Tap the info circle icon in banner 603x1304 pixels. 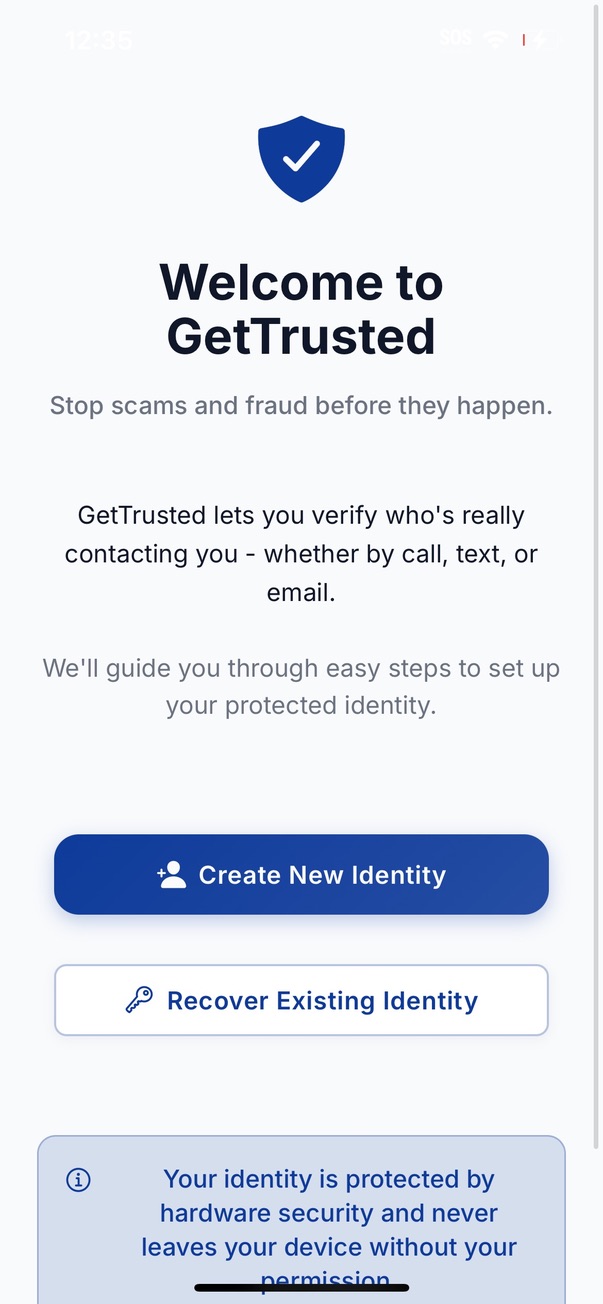point(78,1180)
